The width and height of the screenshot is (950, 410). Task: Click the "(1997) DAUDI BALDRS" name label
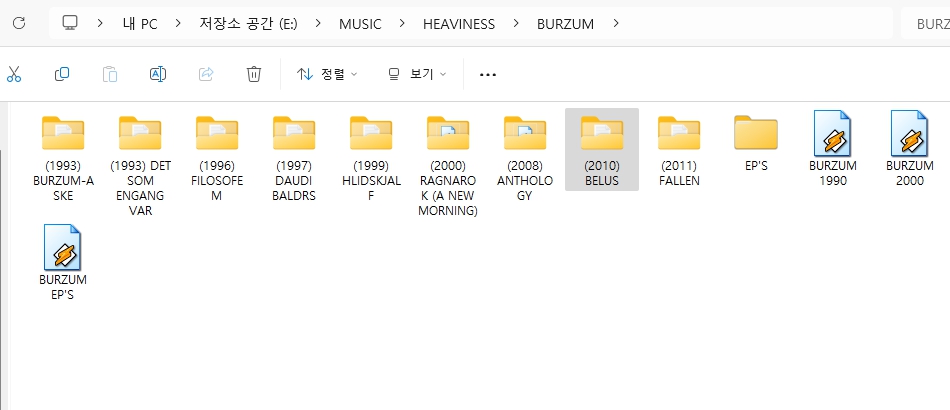coord(294,180)
